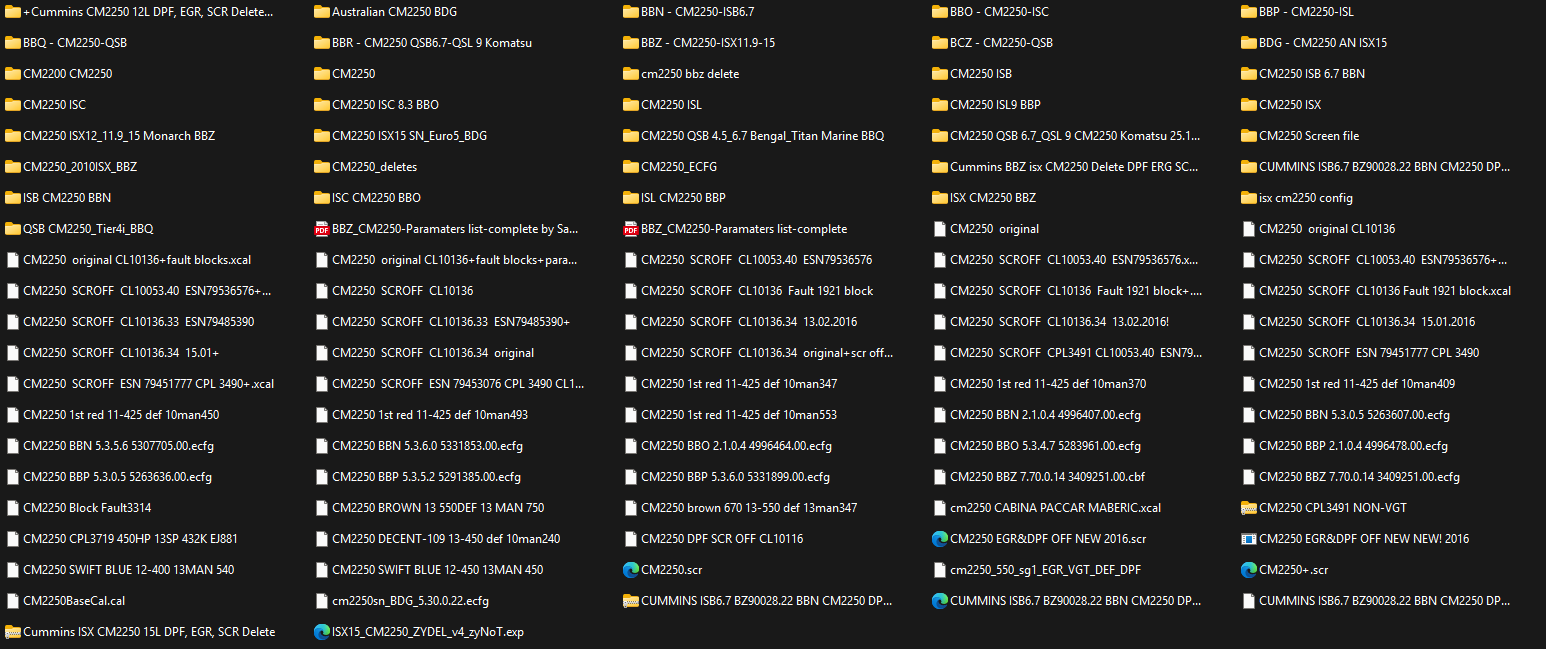1546x649 pixels.
Task: Select CM2250 BBZ 7.70.0.14 3409251.00.cbf file
Action: (x=1047, y=477)
